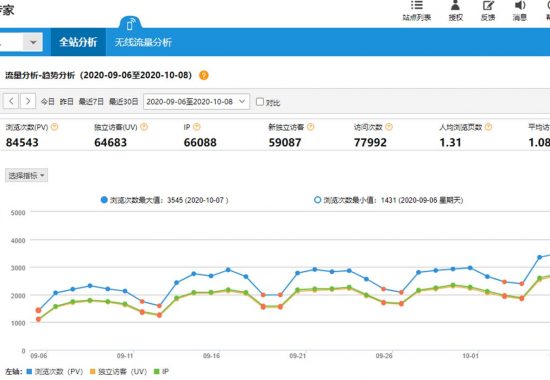This screenshot has height=380, width=550.
Task: Click help icon next to 独立访客(UV)
Action: click(x=144, y=127)
